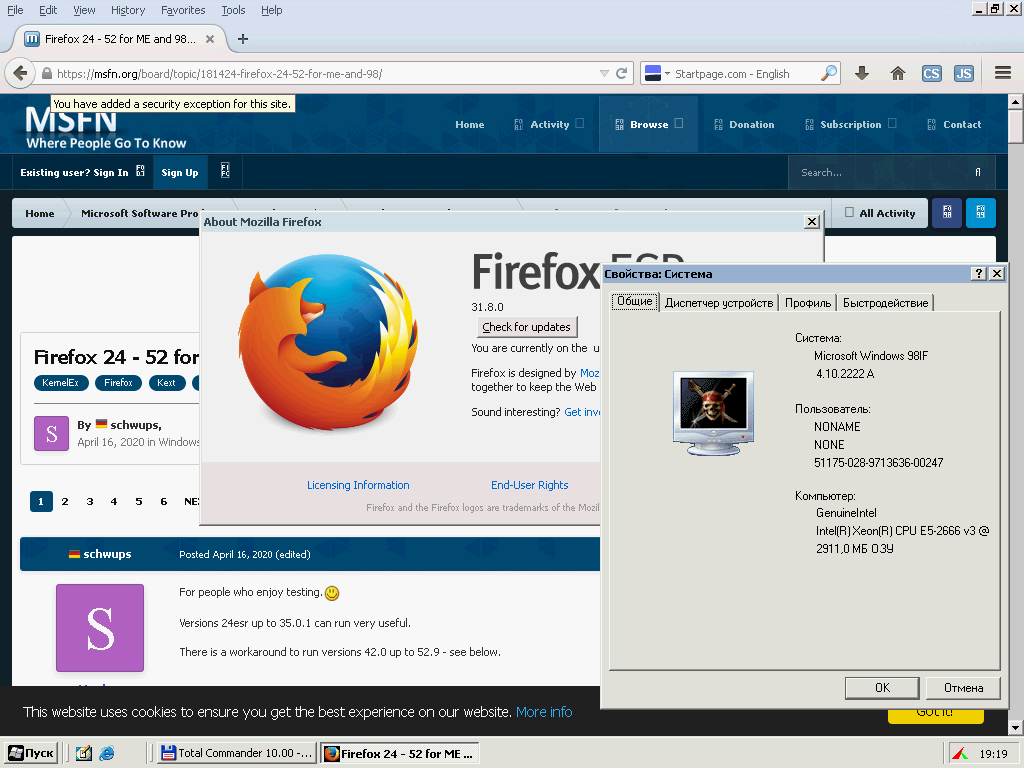Click the JS toolbar extension icon

pos(964,73)
